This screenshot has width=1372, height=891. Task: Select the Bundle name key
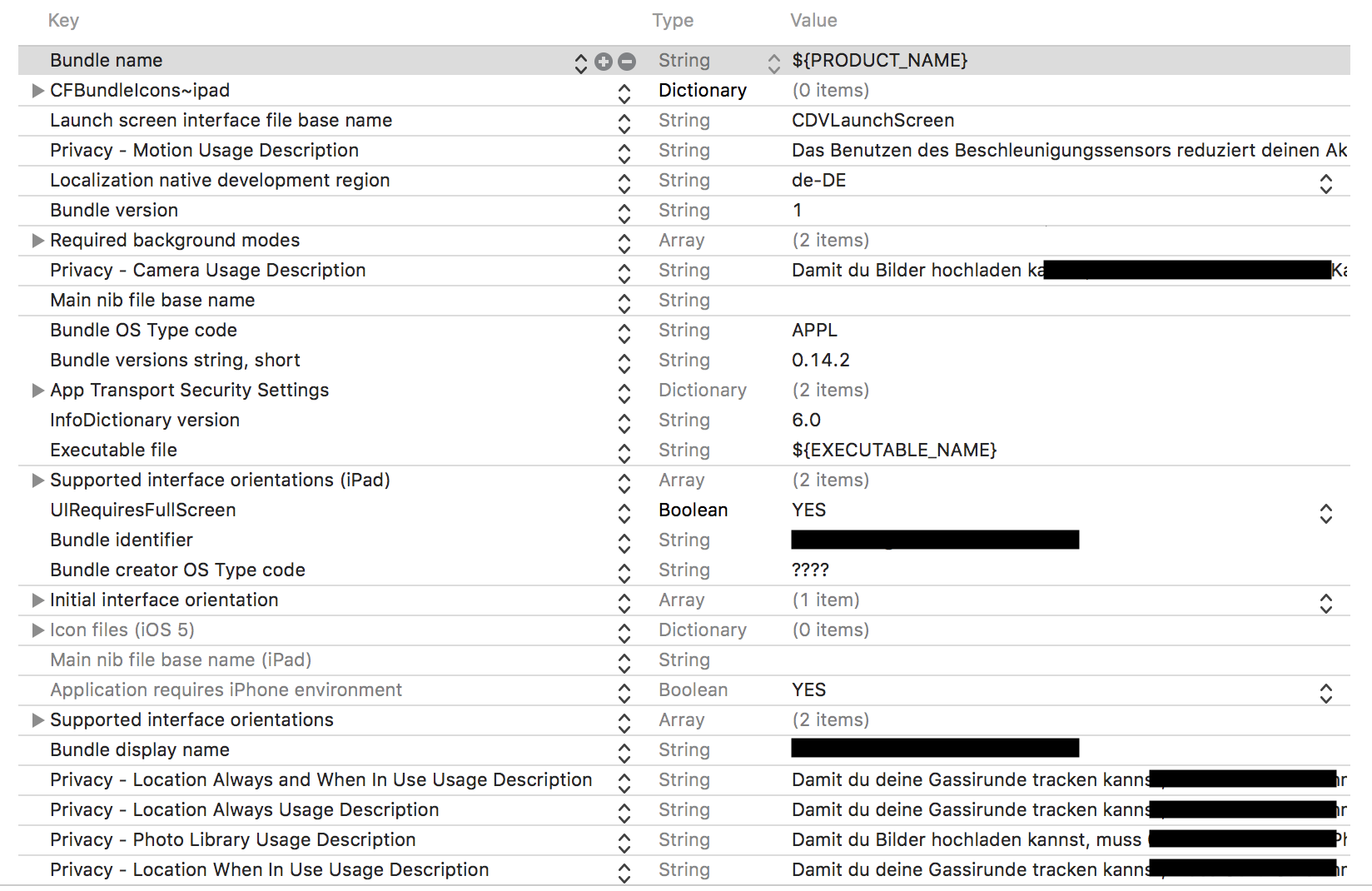tap(107, 60)
